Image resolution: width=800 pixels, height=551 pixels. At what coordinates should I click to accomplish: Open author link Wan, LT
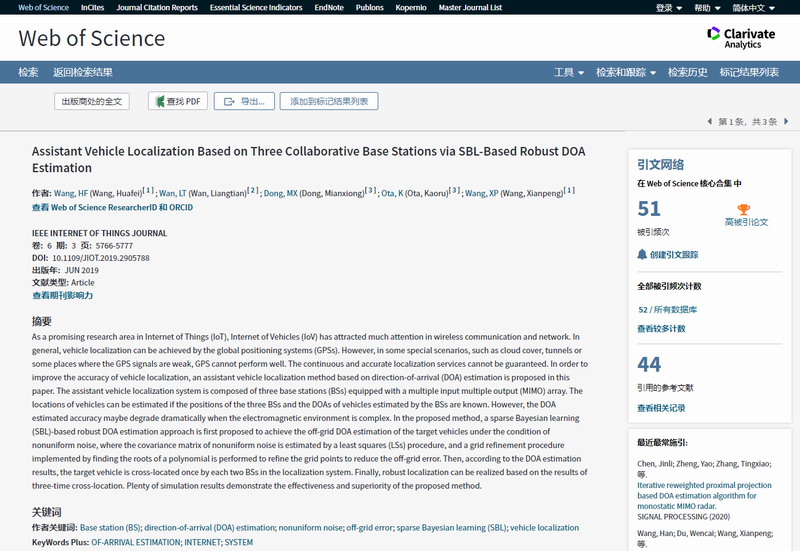coord(173,192)
